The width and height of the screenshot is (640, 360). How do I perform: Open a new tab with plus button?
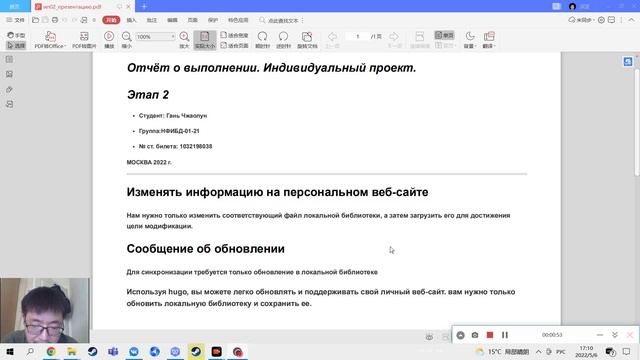pos(144,6)
